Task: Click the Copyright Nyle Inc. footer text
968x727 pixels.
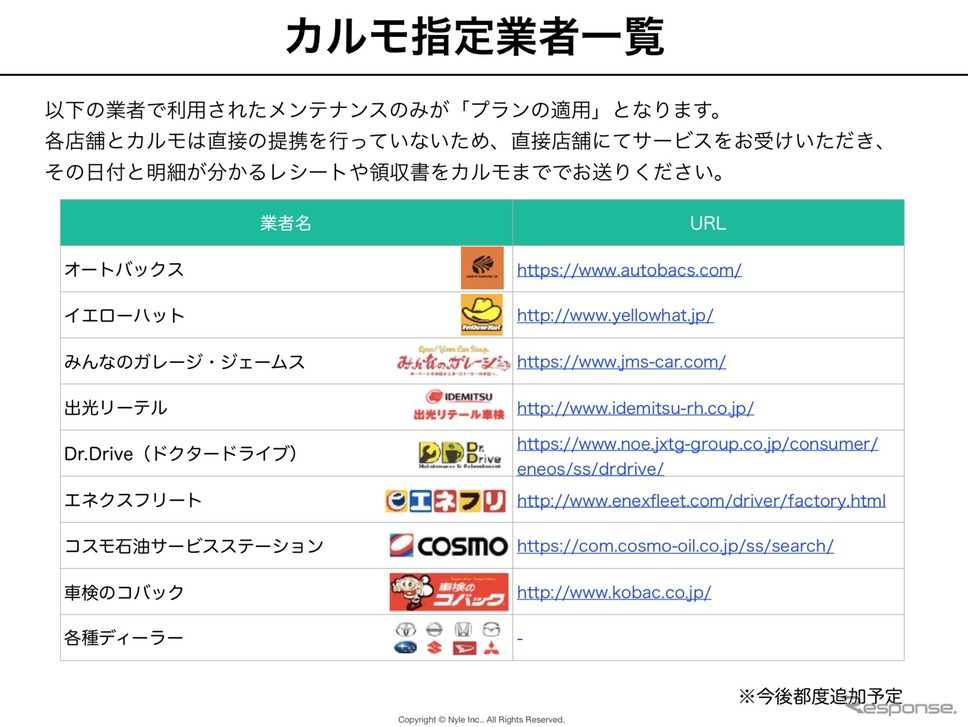Action: point(481,720)
